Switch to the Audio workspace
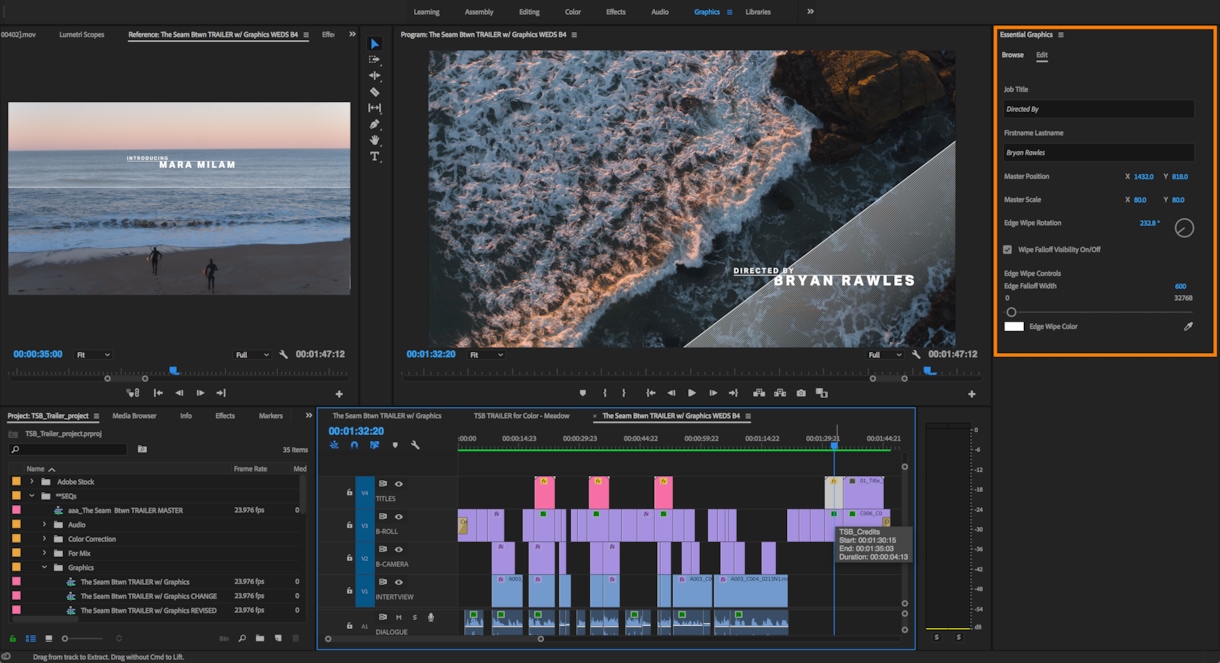This screenshot has height=663, width=1220. 660,12
